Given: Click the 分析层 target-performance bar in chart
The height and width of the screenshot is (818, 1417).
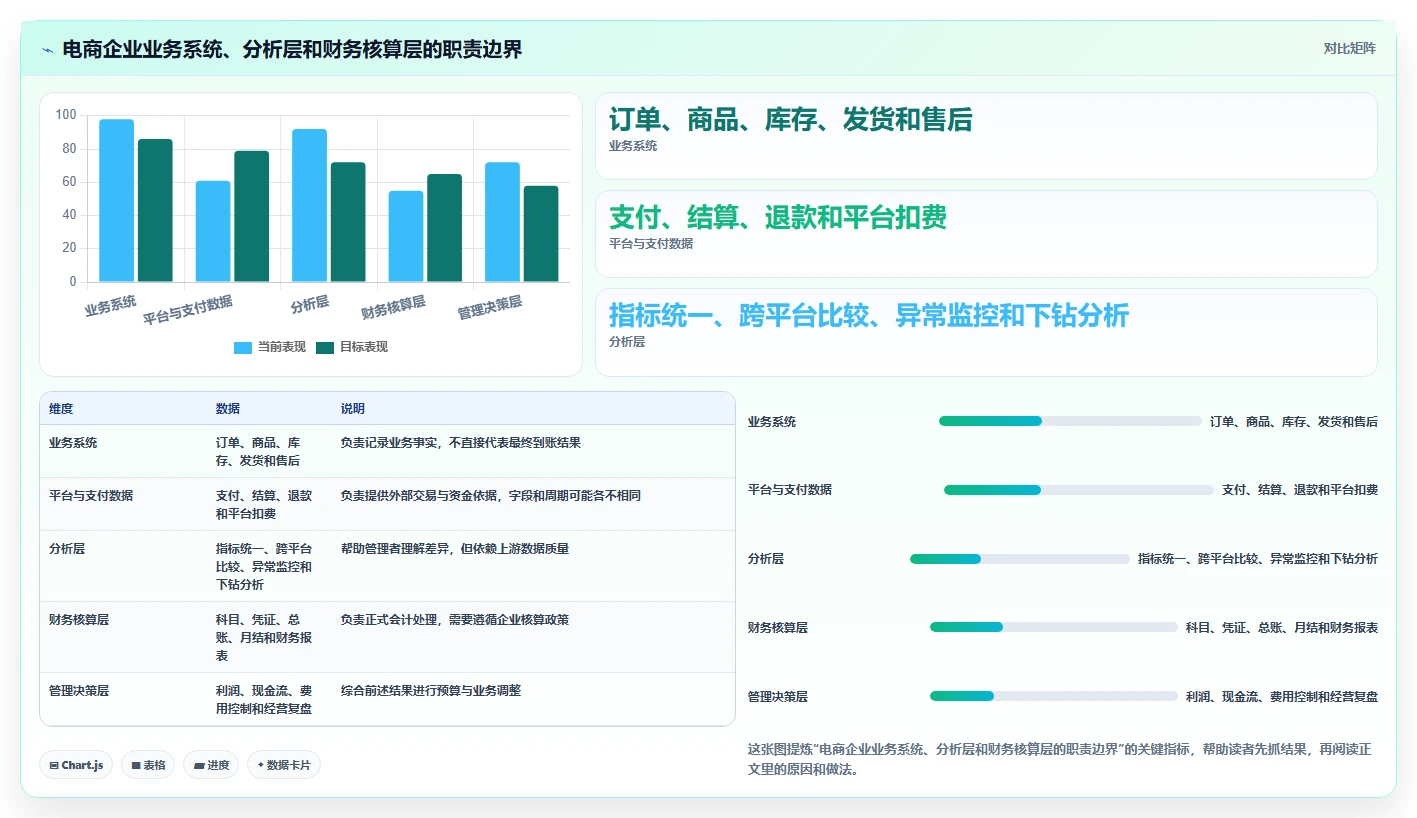Looking at the screenshot, I should [348, 222].
